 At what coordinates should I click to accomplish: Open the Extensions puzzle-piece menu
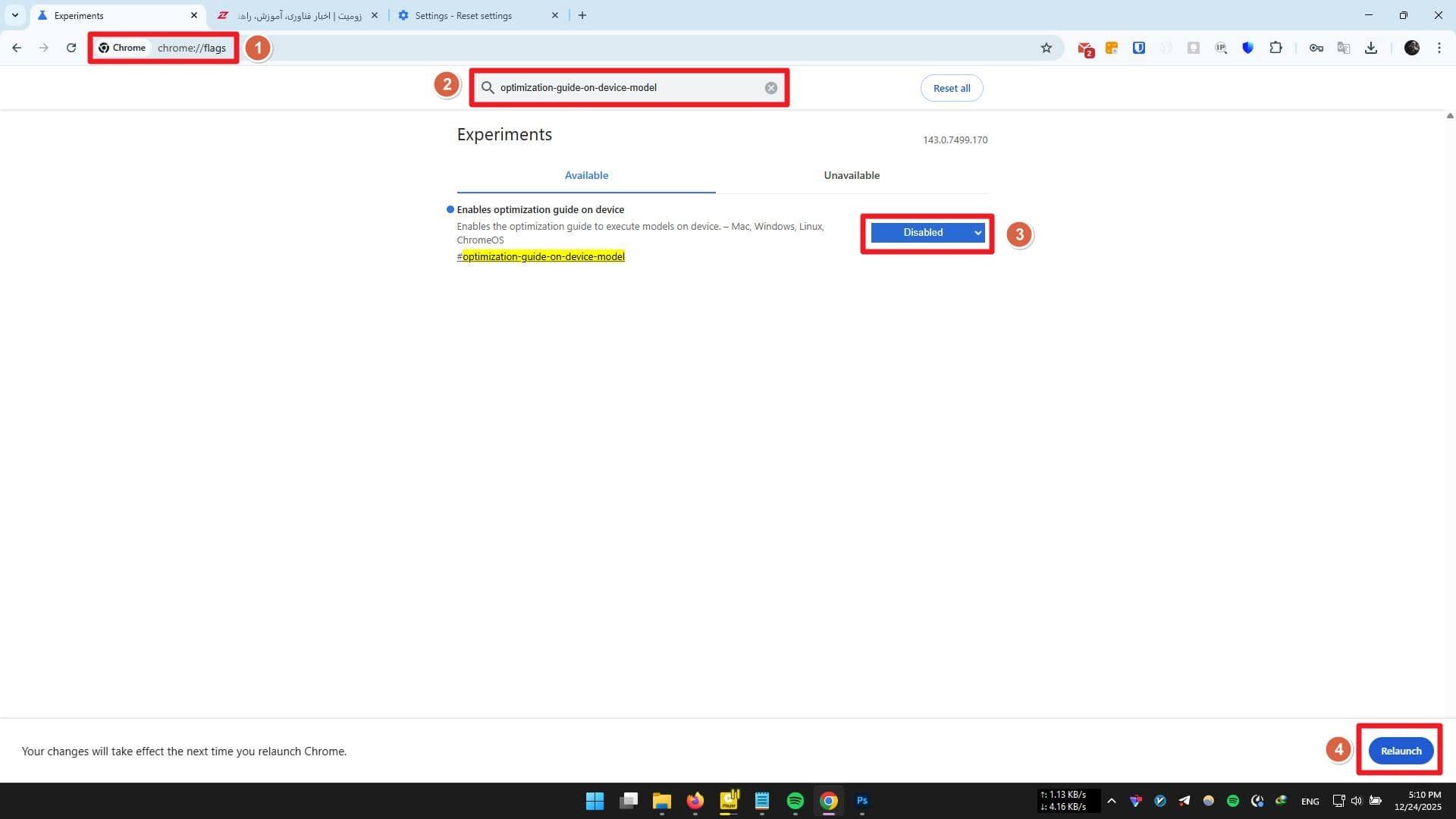click(1276, 48)
